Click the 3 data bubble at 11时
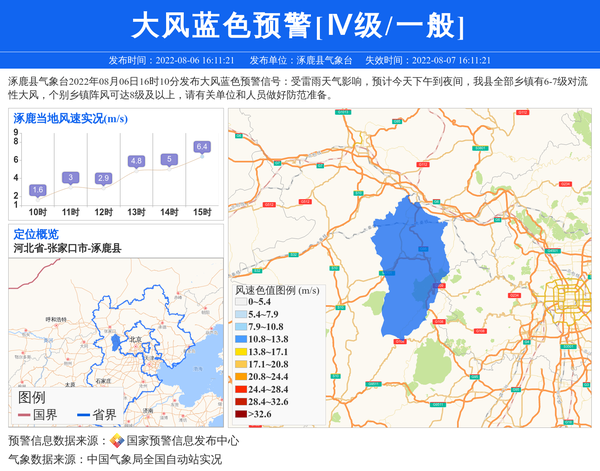The height and width of the screenshot is (471, 600). pyautogui.click(x=71, y=177)
